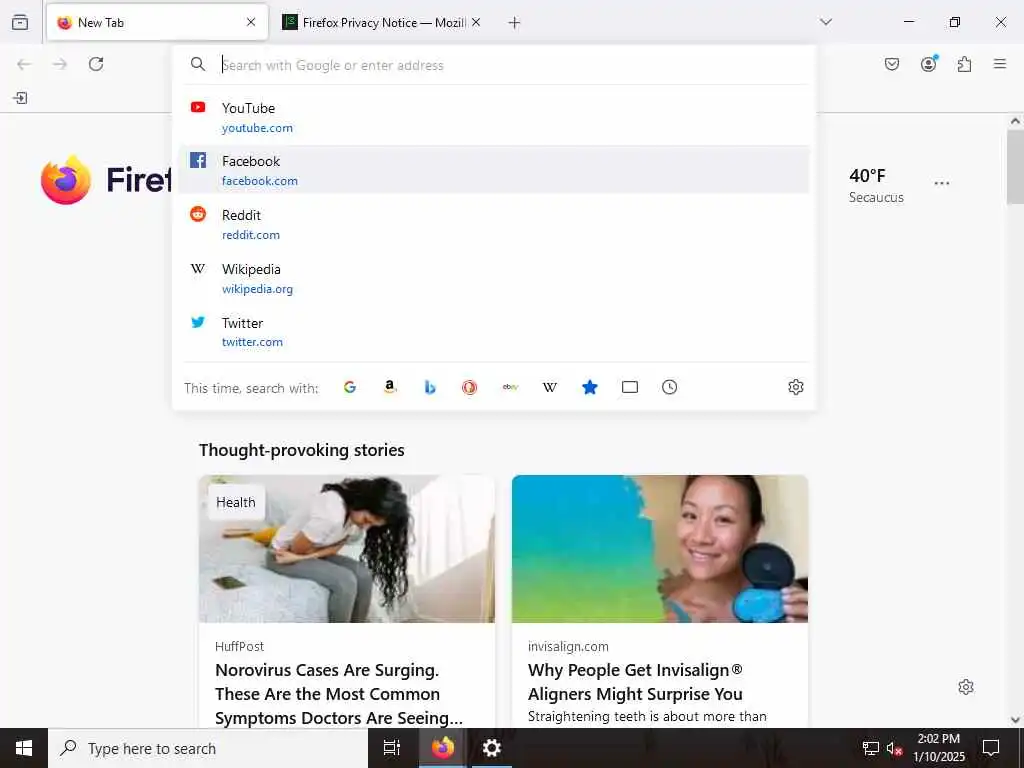This screenshot has width=1024, height=768.
Task: Open the notifications action center
Action: coord(991,748)
